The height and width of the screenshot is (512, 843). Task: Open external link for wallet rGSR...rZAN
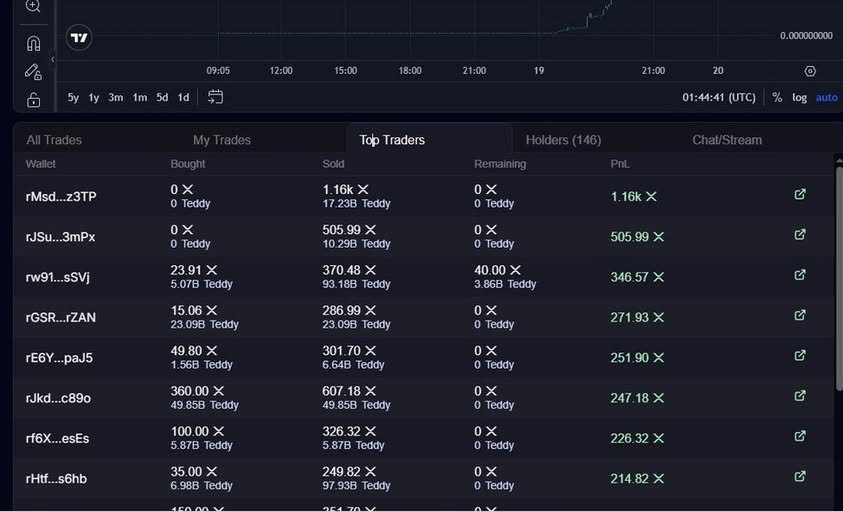coord(800,315)
